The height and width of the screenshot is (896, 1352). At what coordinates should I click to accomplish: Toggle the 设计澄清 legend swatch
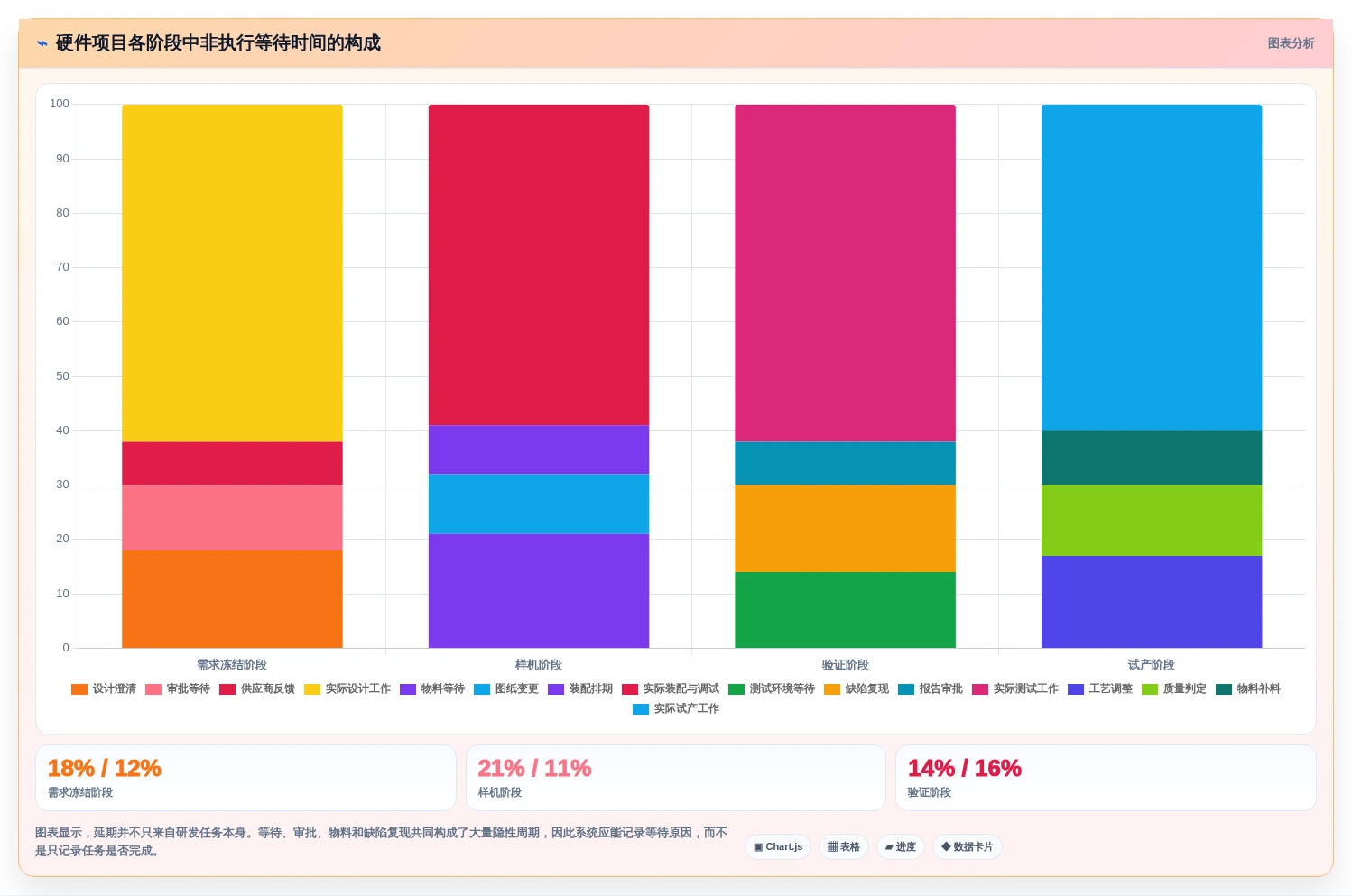79,689
